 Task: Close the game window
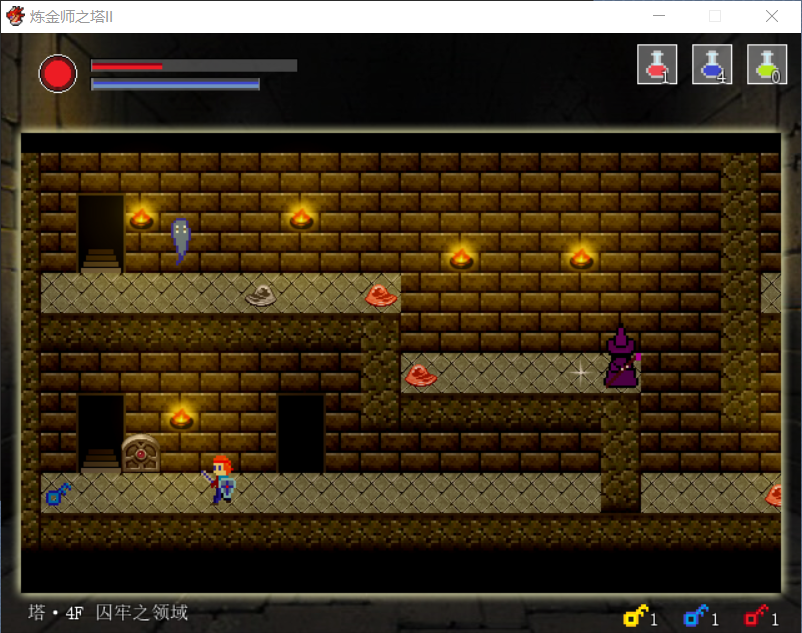click(x=772, y=16)
